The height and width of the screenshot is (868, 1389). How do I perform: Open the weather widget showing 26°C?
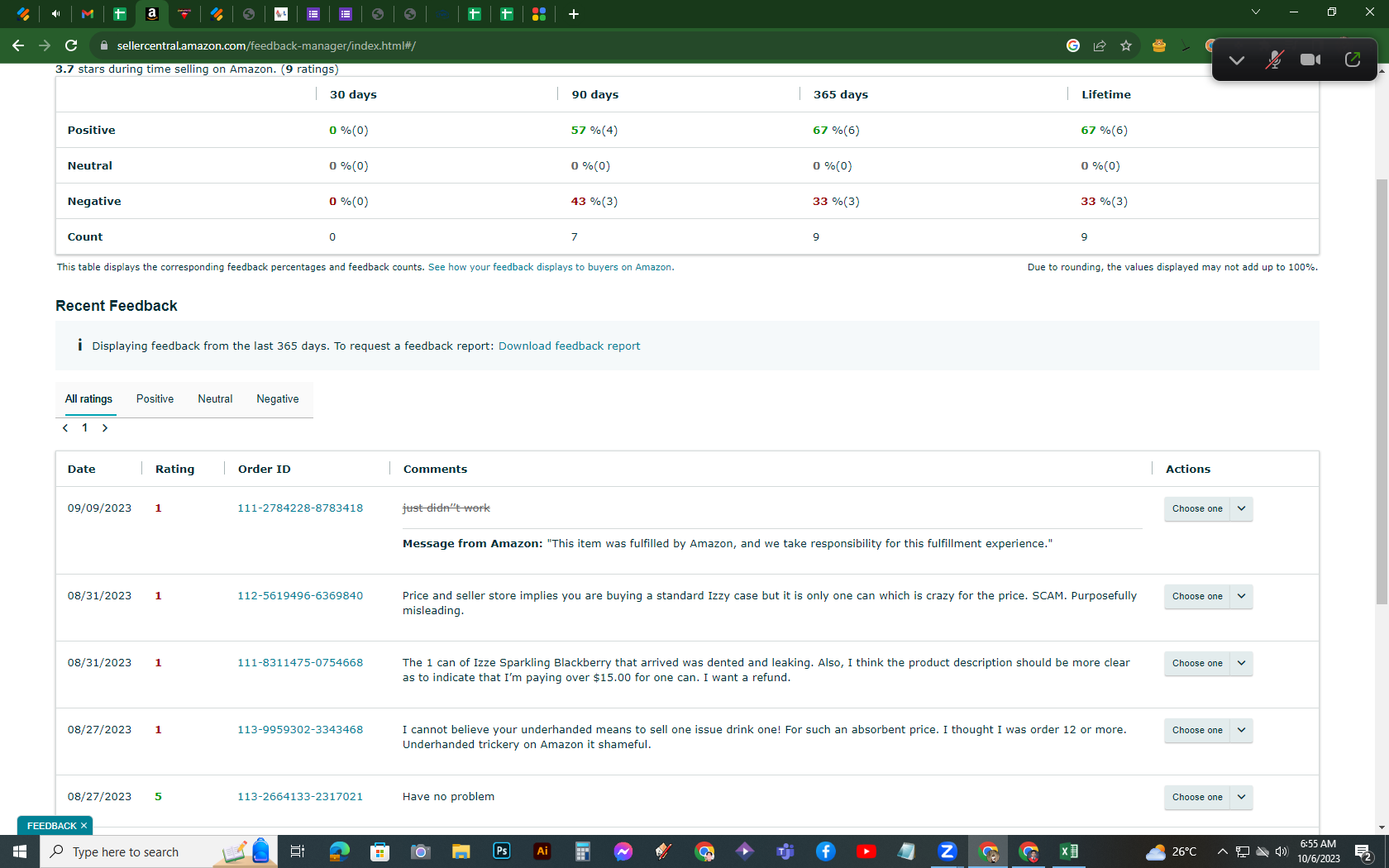(x=1172, y=851)
